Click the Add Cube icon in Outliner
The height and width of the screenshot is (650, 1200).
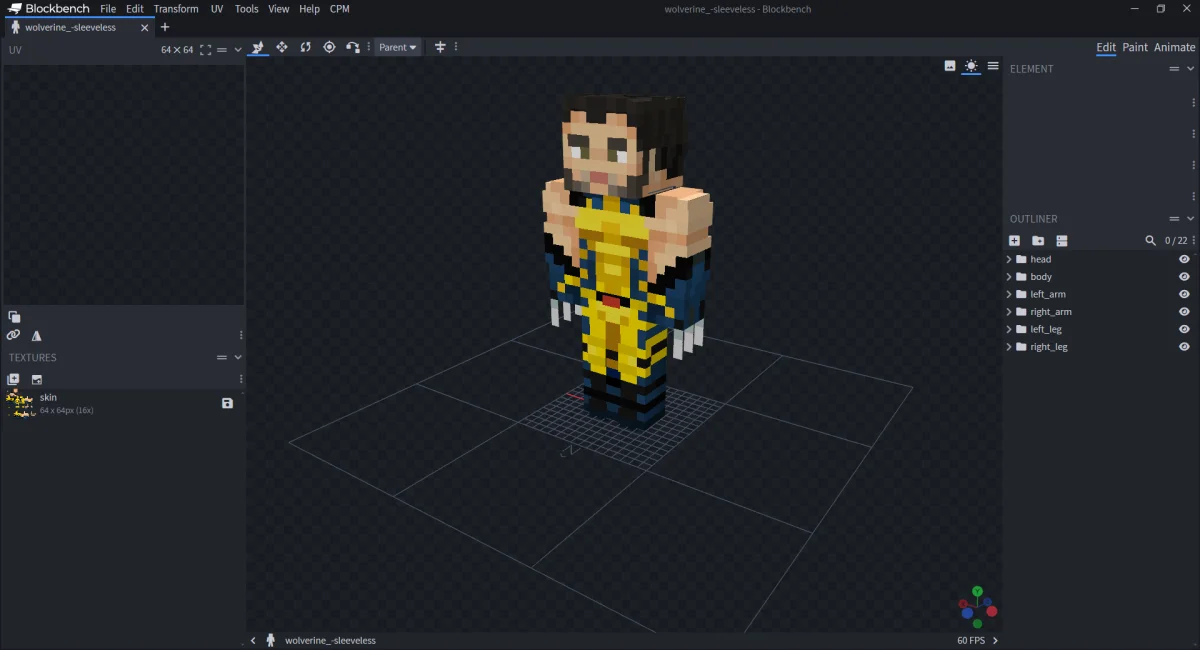click(x=1014, y=241)
